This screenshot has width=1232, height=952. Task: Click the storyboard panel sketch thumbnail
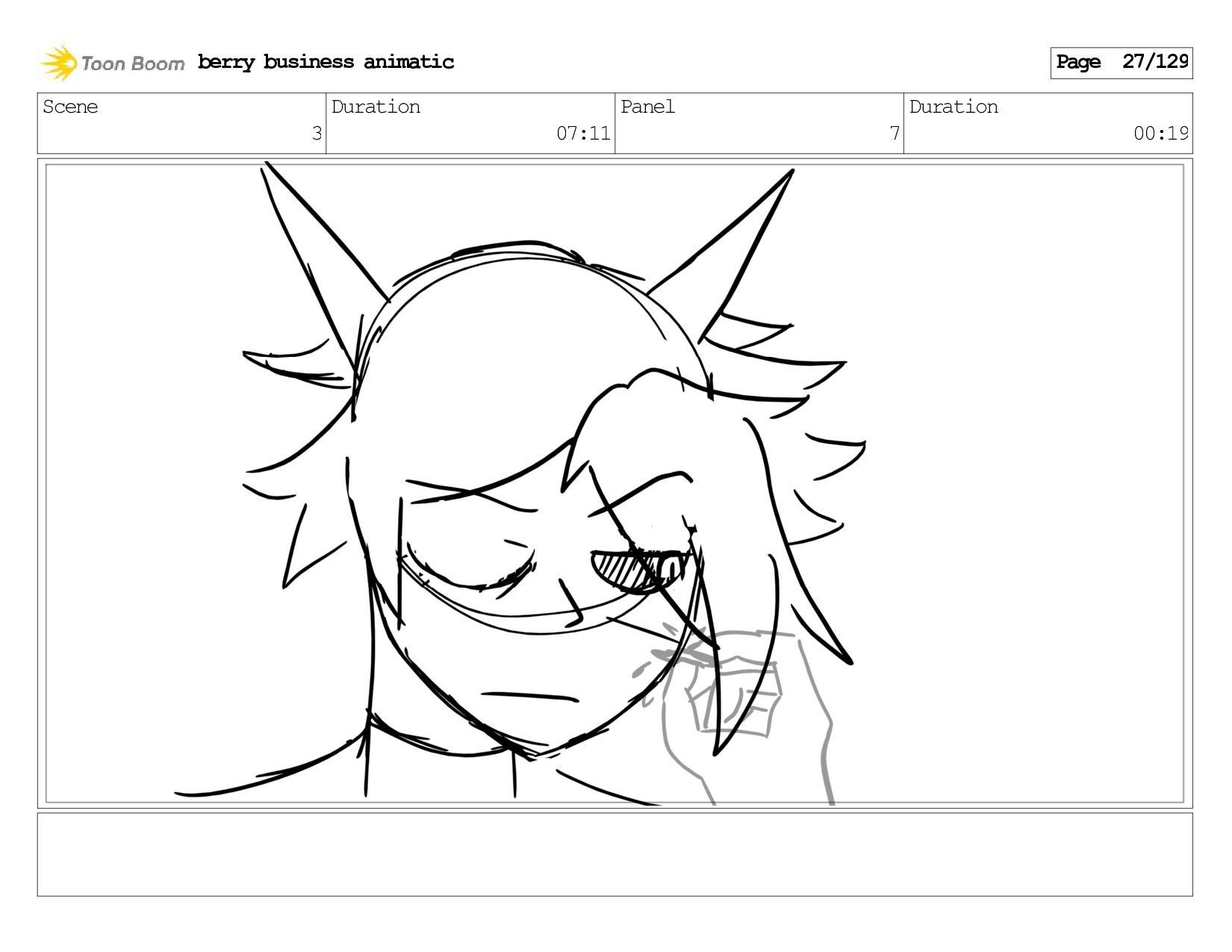(615, 483)
